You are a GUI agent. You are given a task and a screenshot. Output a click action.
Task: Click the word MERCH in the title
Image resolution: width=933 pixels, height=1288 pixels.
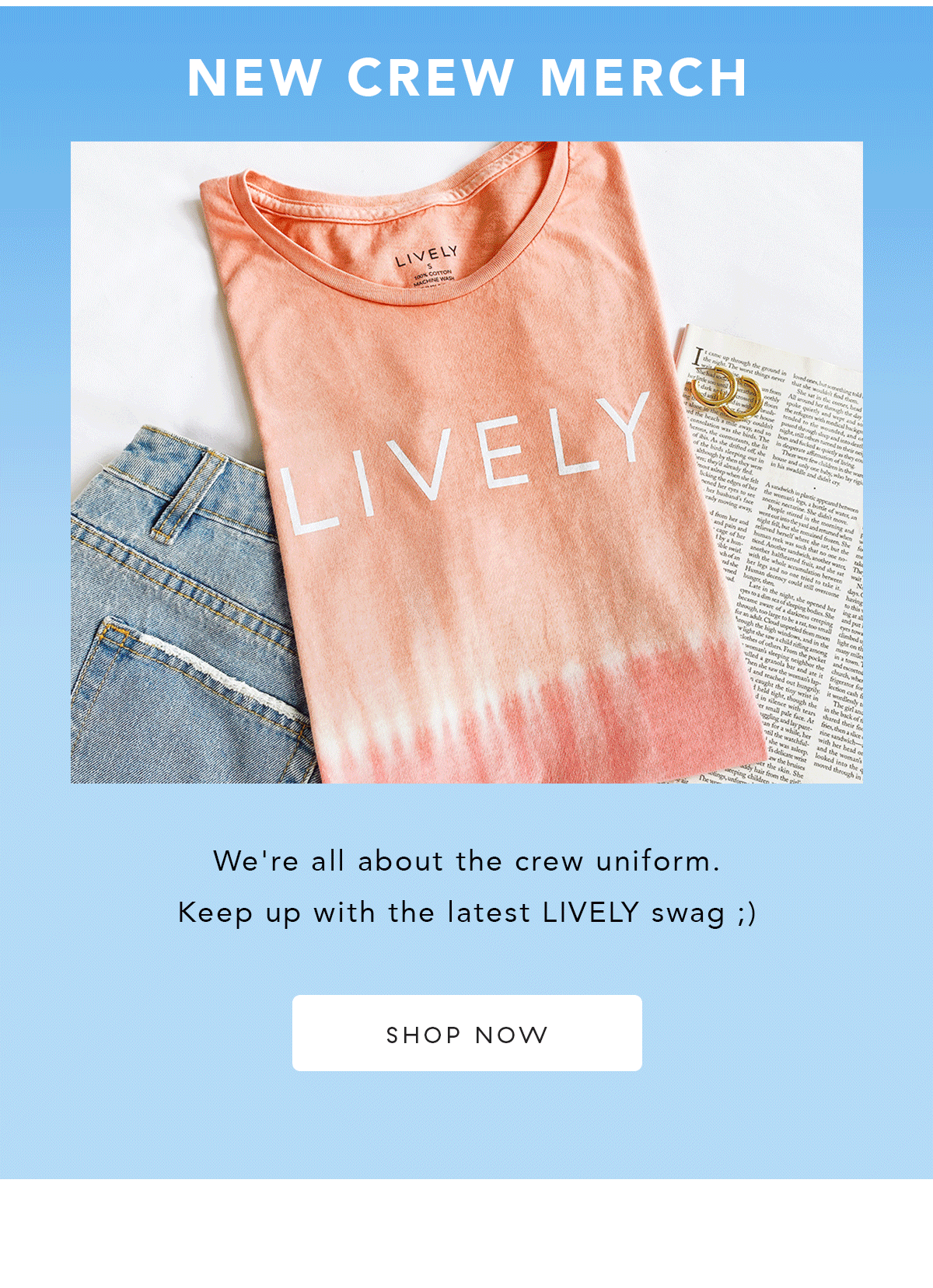click(x=644, y=78)
